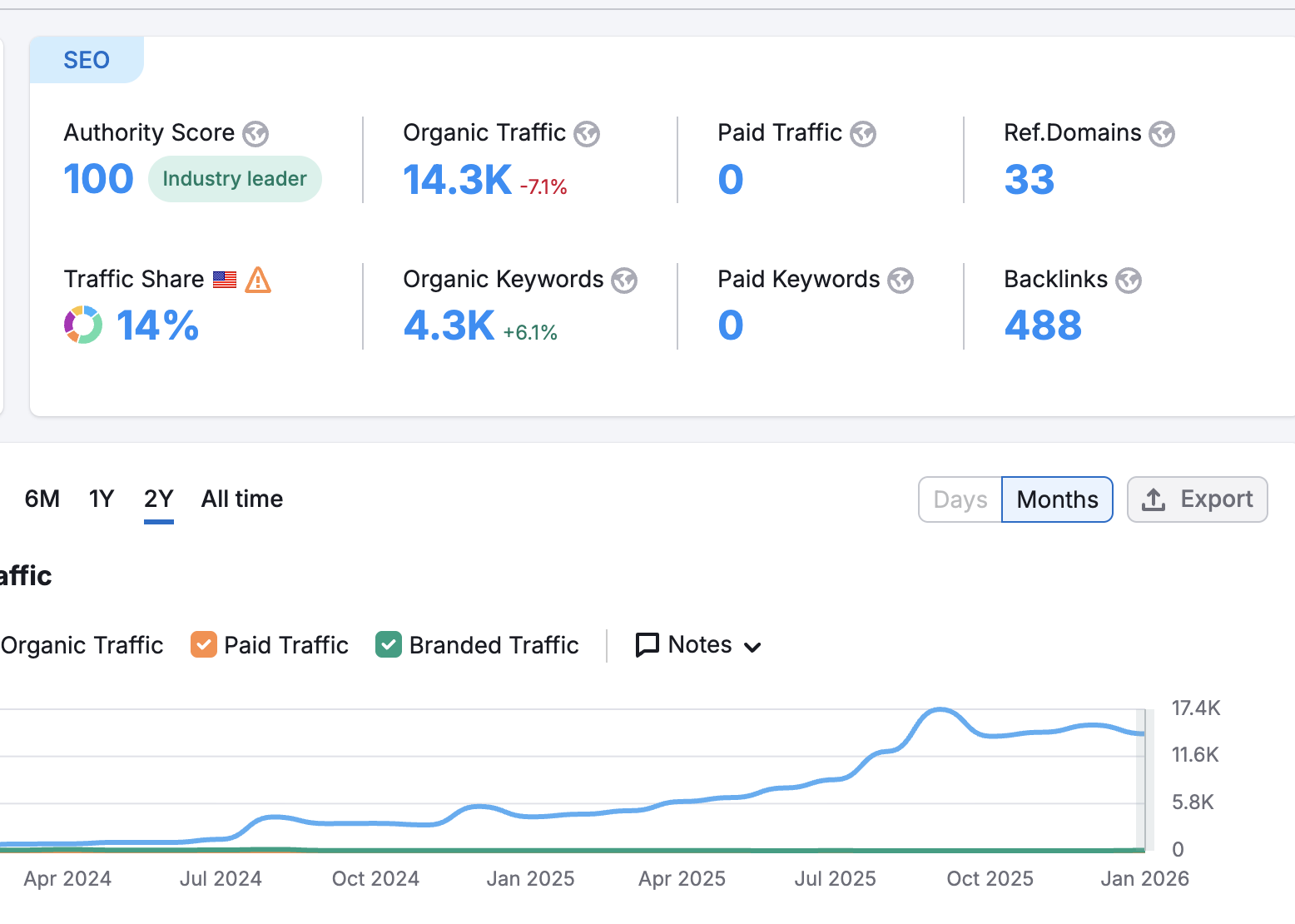Uncheck the Branded Traffic checkbox
The width and height of the screenshot is (1295, 924).
coord(389,645)
